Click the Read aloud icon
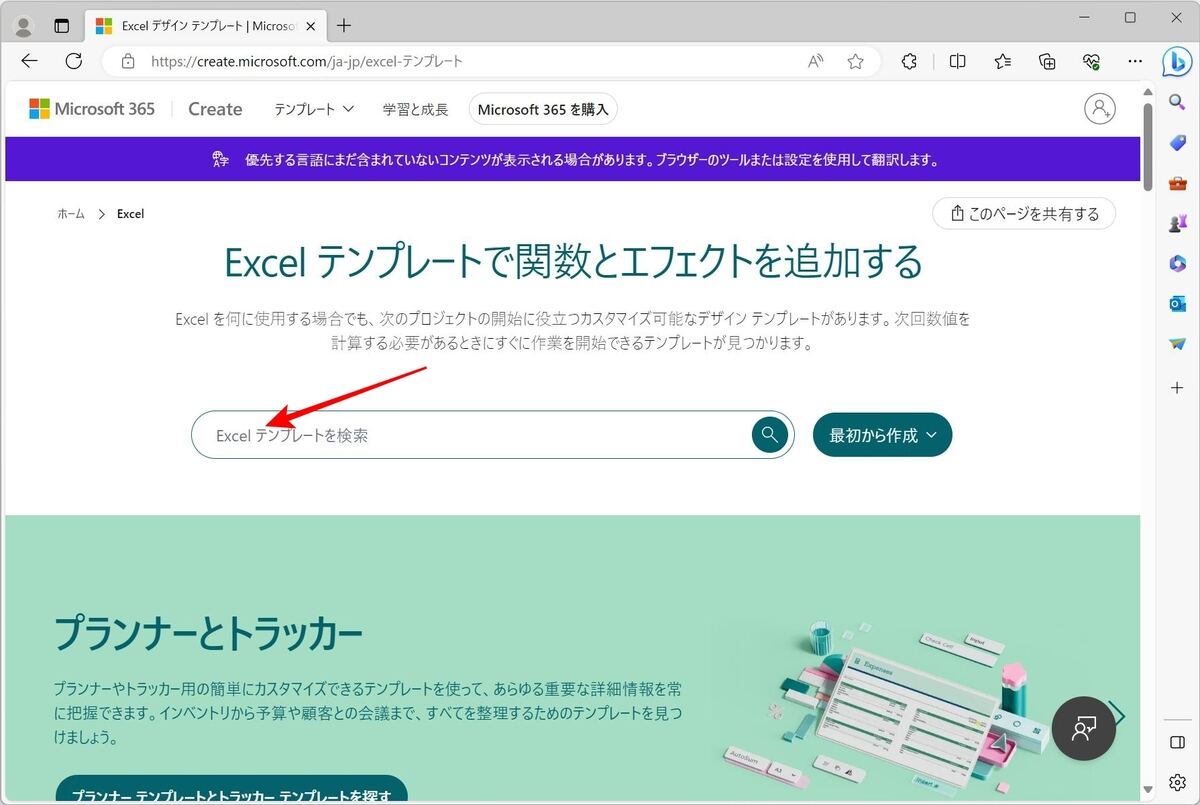Image resolution: width=1200 pixels, height=805 pixels. [816, 61]
